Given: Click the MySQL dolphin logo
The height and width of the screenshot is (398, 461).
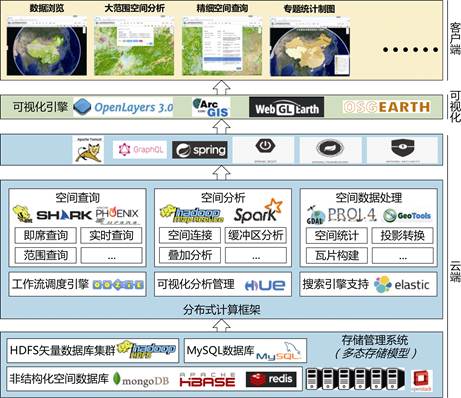Looking at the screenshot, I should click(279, 352).
